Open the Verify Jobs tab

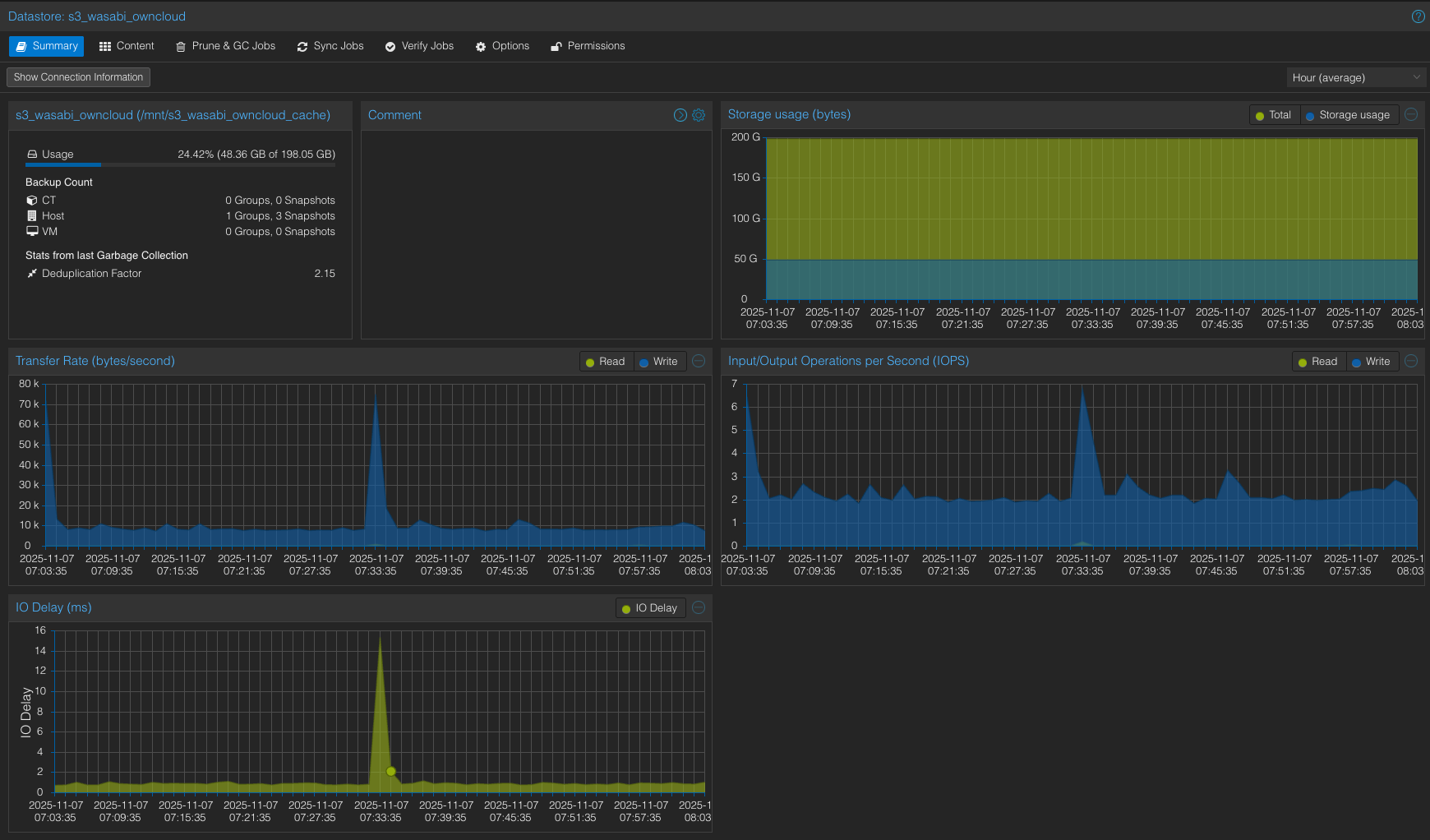point(419,46)
